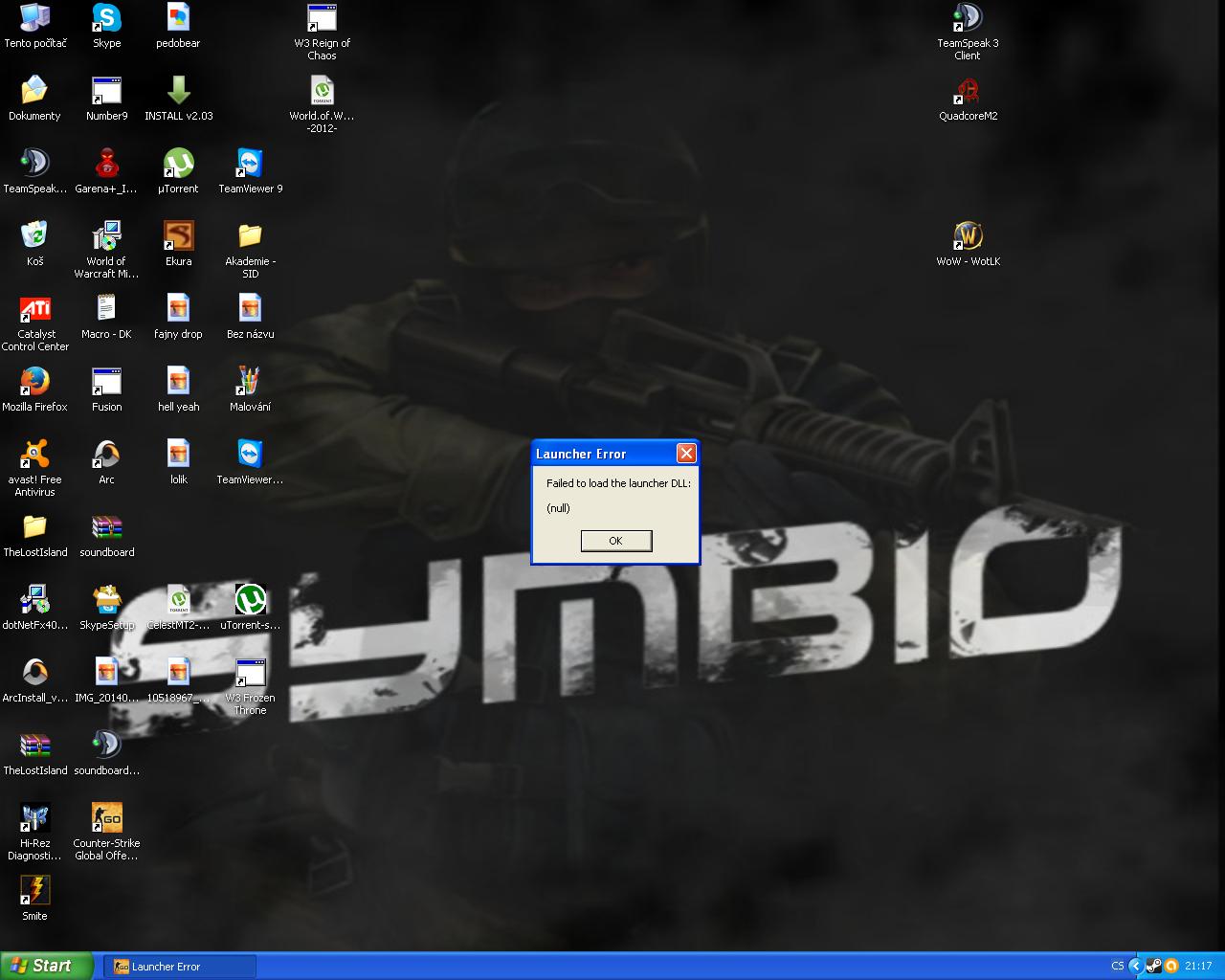Open the Windows Start menu
The width and height of the screenshot is (1225, 980).
(47, 966)
